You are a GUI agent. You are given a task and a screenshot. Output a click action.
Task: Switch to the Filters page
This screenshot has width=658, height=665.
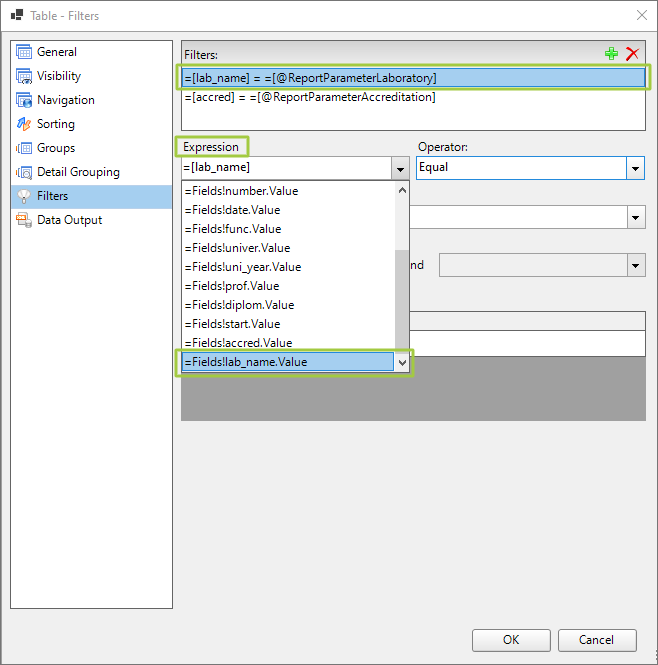click(x=52, y=196)
